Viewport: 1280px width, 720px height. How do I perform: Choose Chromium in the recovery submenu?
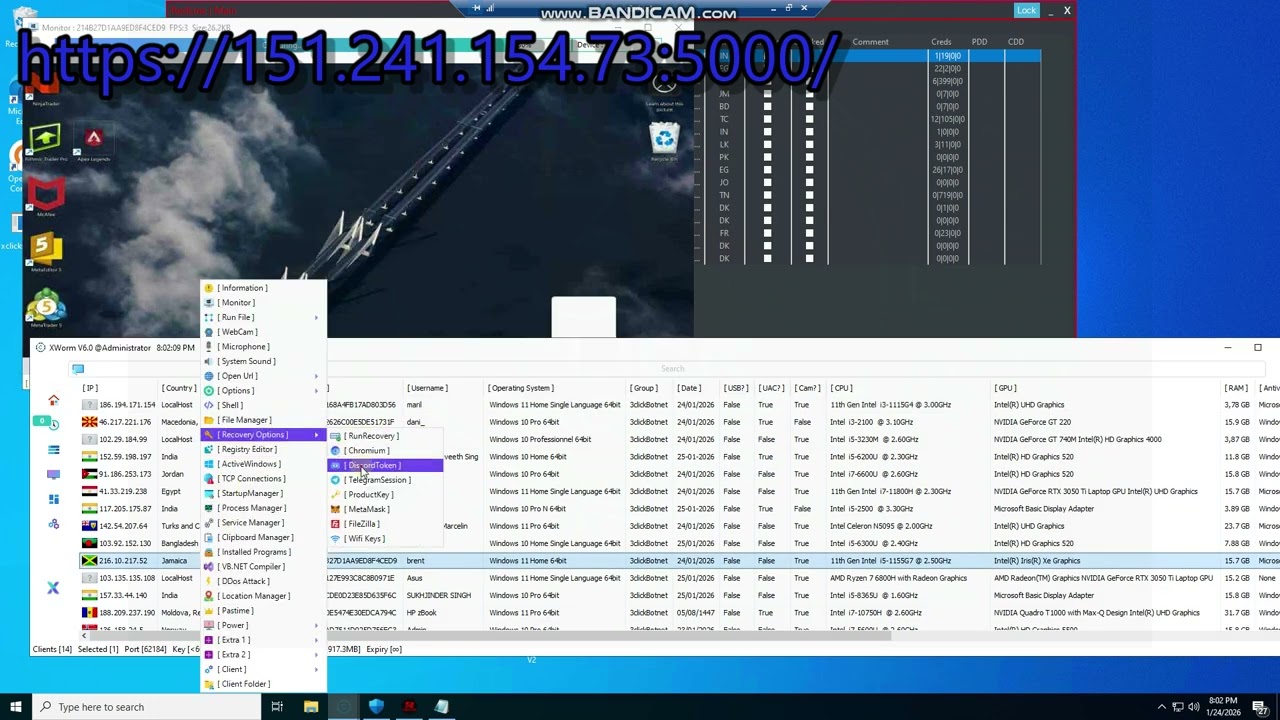[x=385, y=451]
